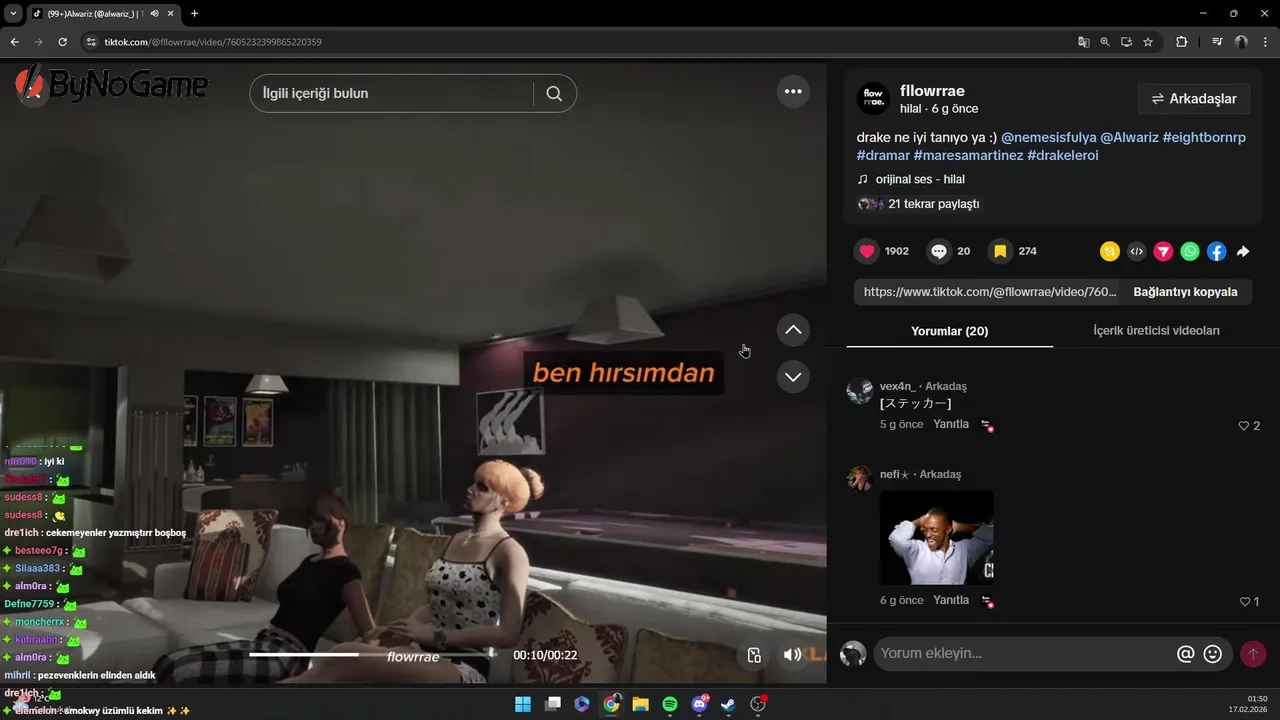
Task: Switch to the Yorumlar (20) tab
Action: [x=949, y=331]
